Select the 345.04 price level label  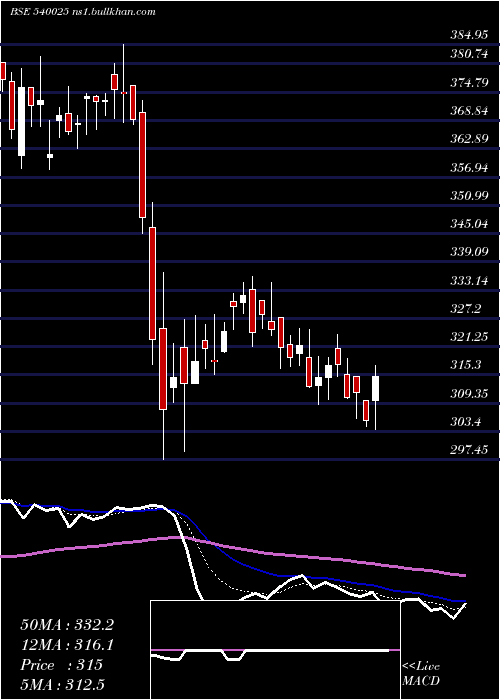pyautogui.click(x=469, y=224)
